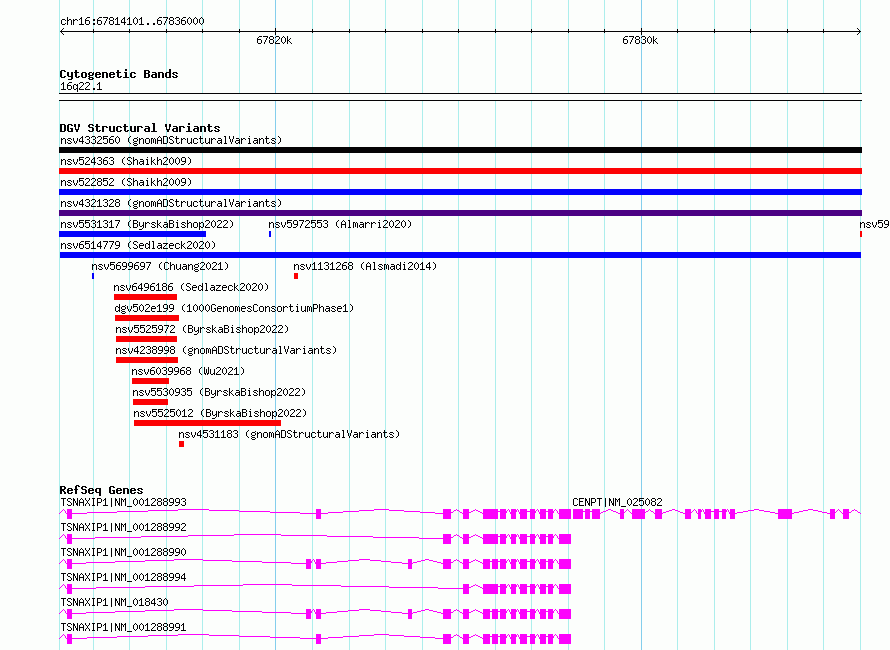Open the nsv1131268 (Alsmadi2014) label
Image resolution: width=890 pixels, height=650 pixels.
[365, 266]
